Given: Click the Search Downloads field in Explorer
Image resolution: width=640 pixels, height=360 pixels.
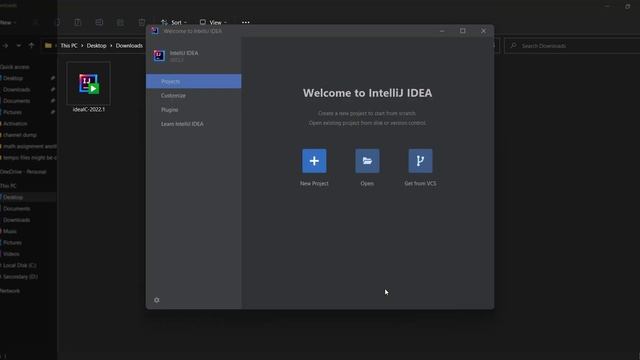Looking at the screenshot, I should 571,46.
